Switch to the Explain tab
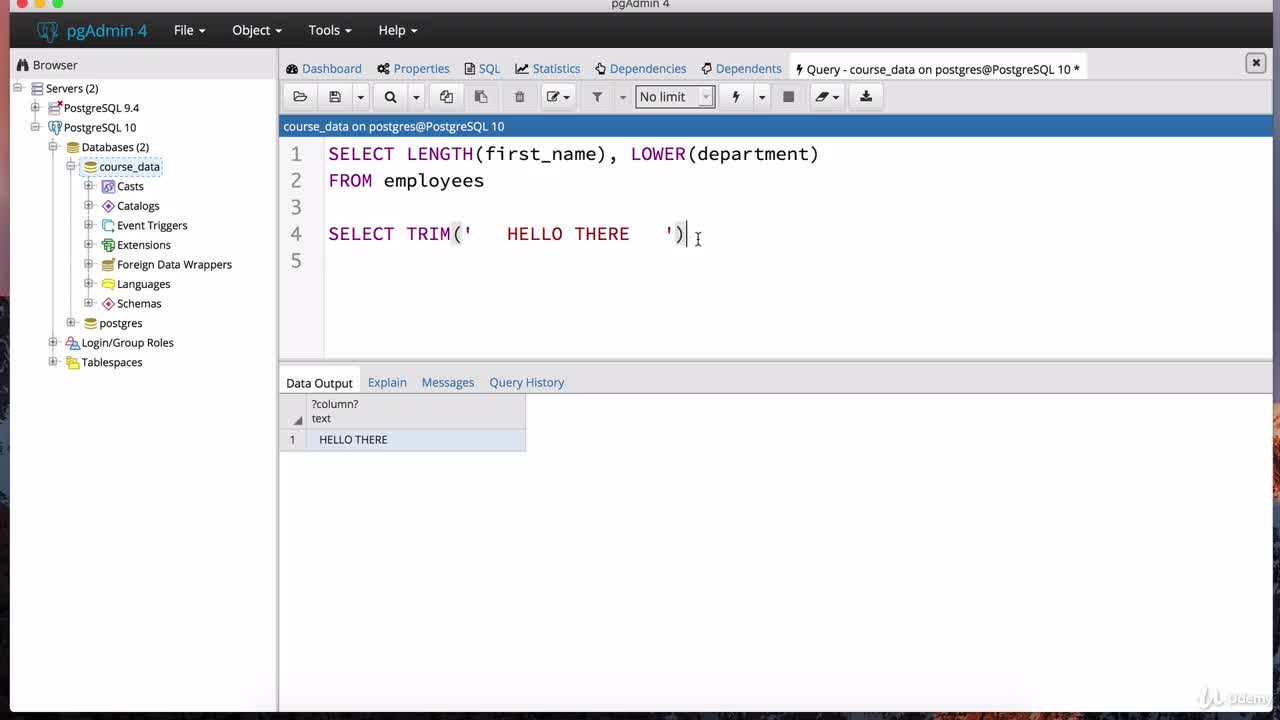The image size is (1280, 720). [387, 383]
